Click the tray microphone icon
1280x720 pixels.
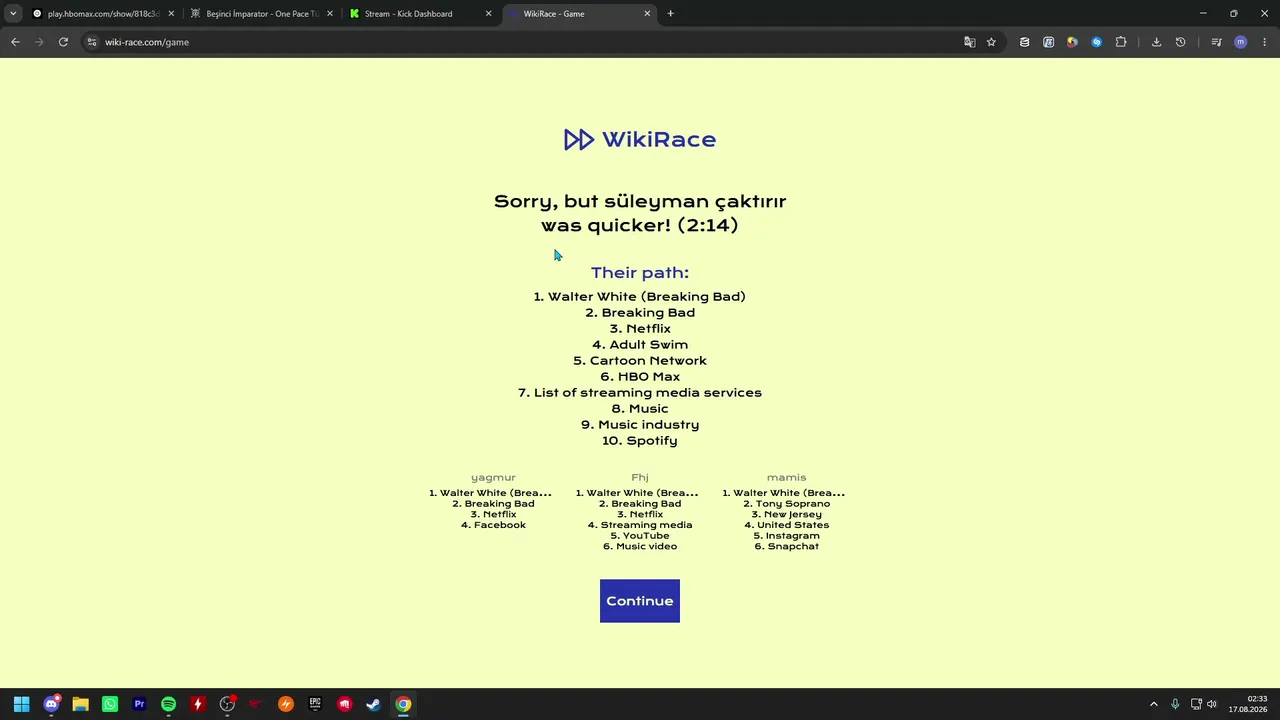tap(1174, 704)
